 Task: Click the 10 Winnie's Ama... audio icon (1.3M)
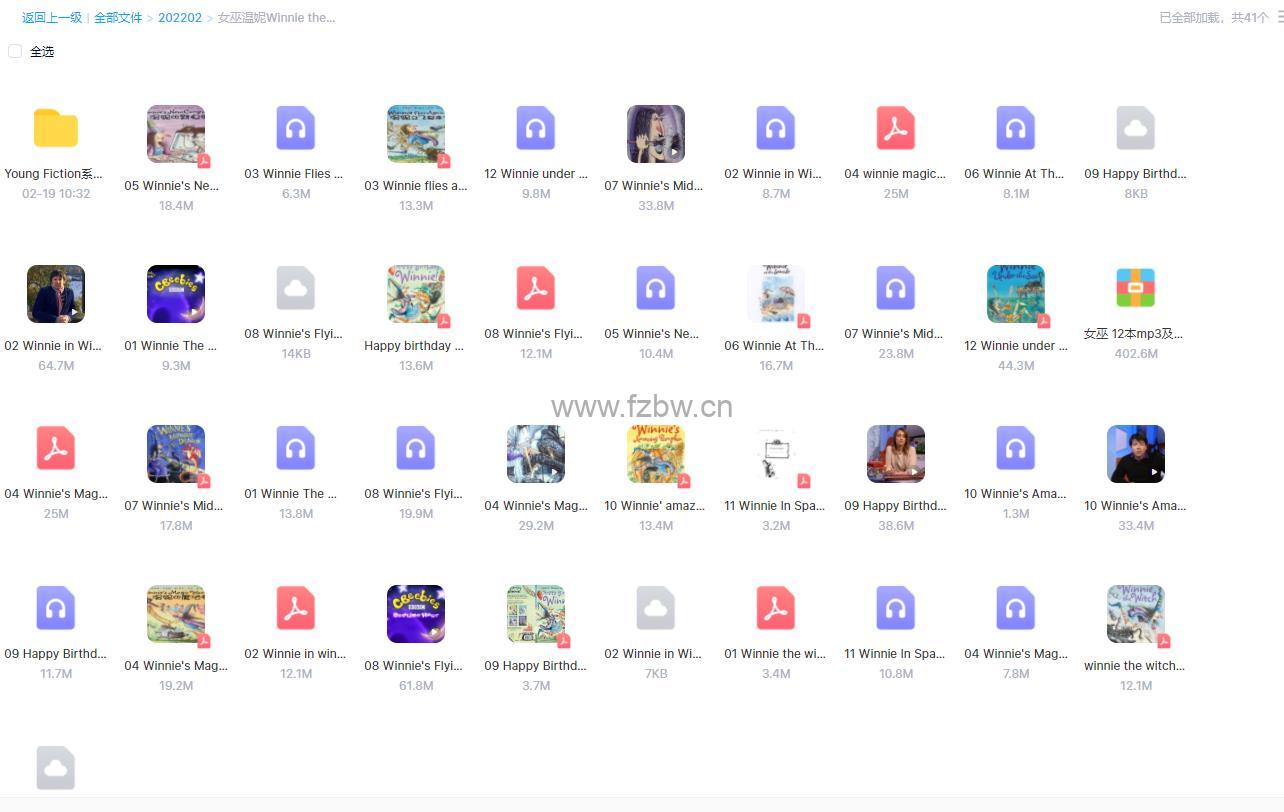[x=1016, y=449]
